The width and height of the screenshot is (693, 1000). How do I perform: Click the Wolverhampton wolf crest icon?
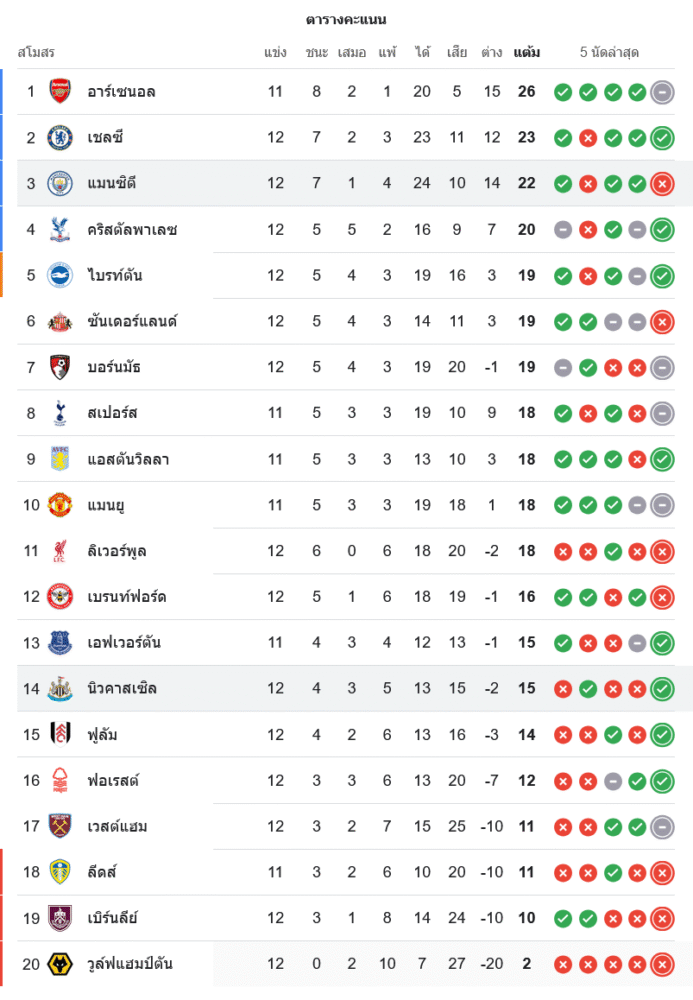61,964
